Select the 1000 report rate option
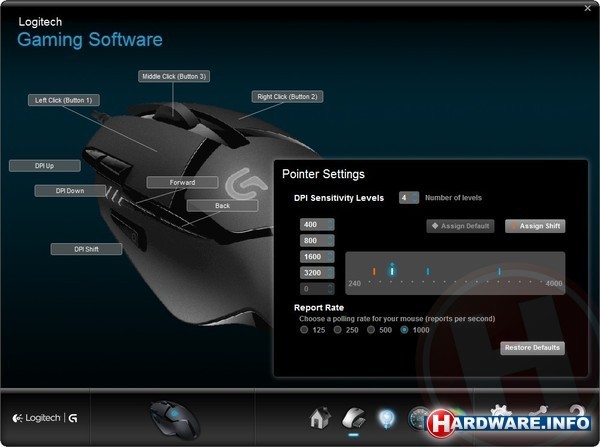 point(404,330)
